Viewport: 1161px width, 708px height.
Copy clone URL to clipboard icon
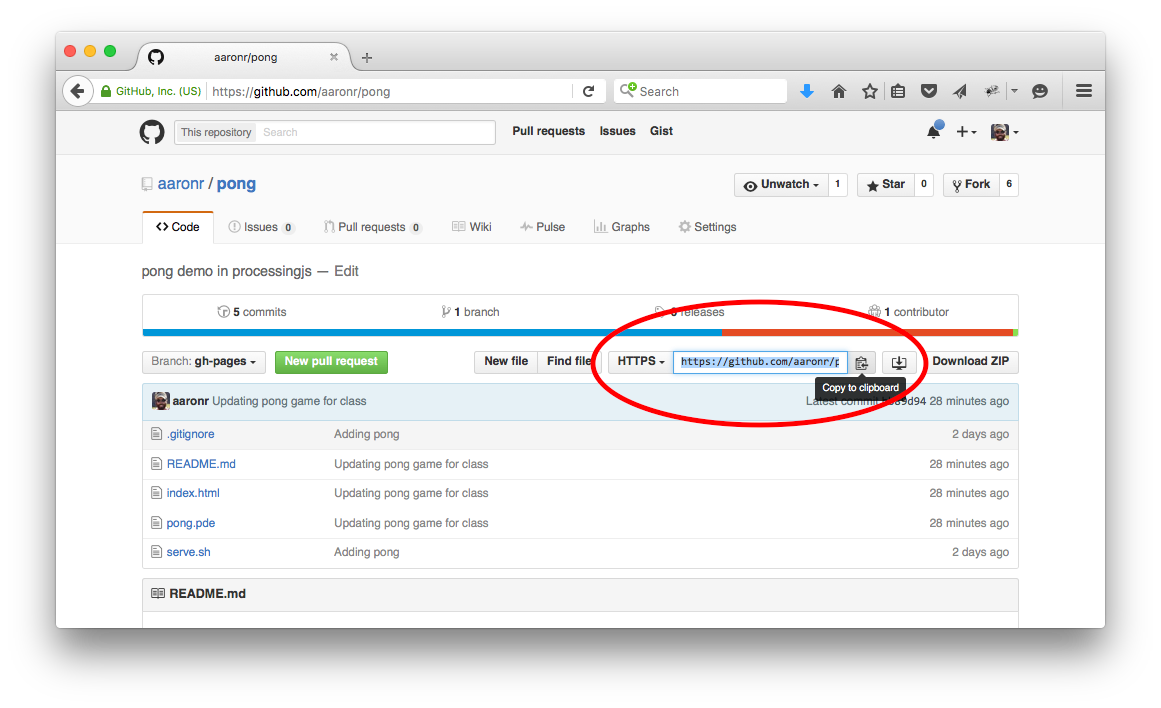coord(862,362)
